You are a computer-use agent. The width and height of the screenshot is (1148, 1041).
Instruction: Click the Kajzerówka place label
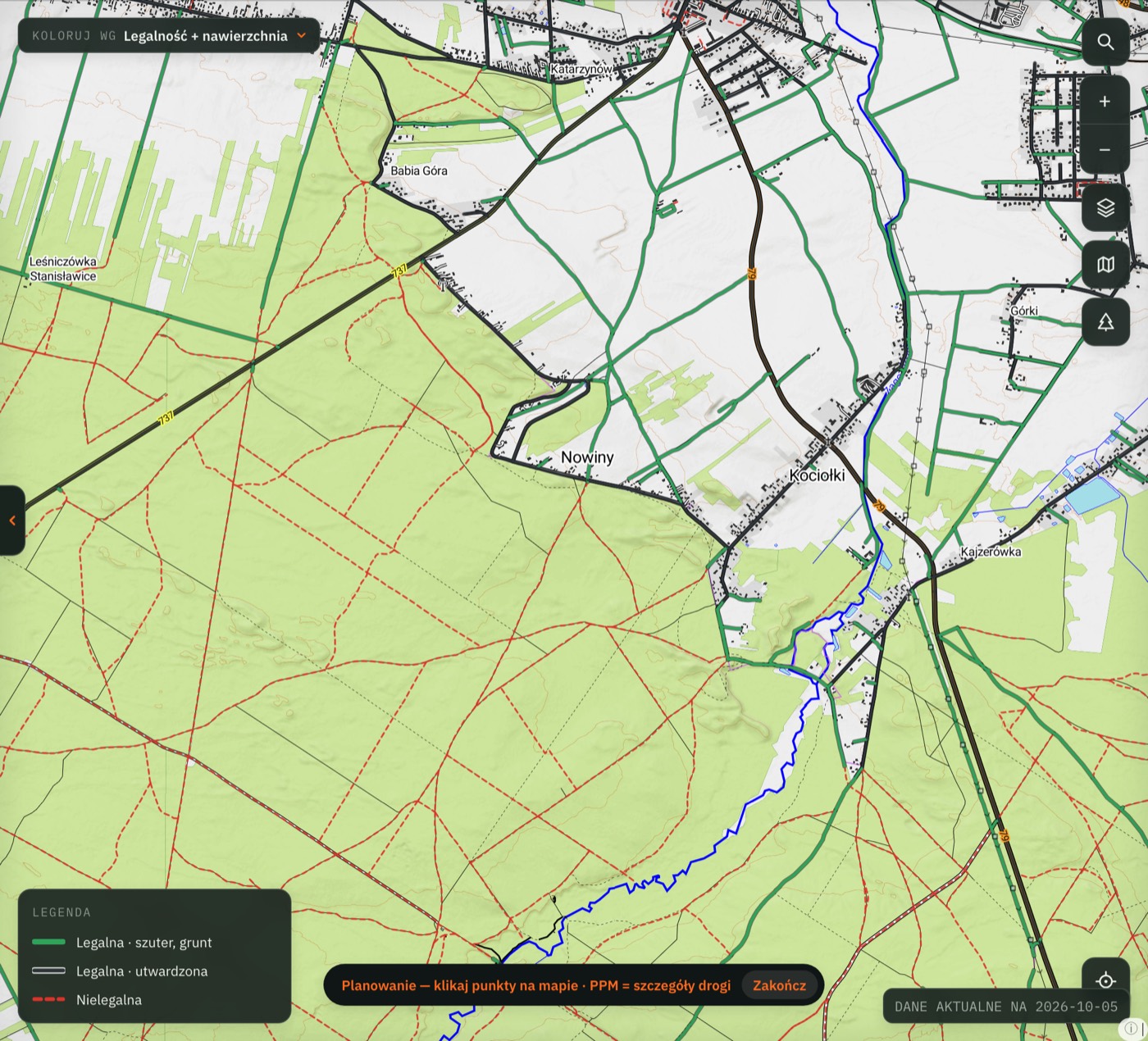coord(991,552)
